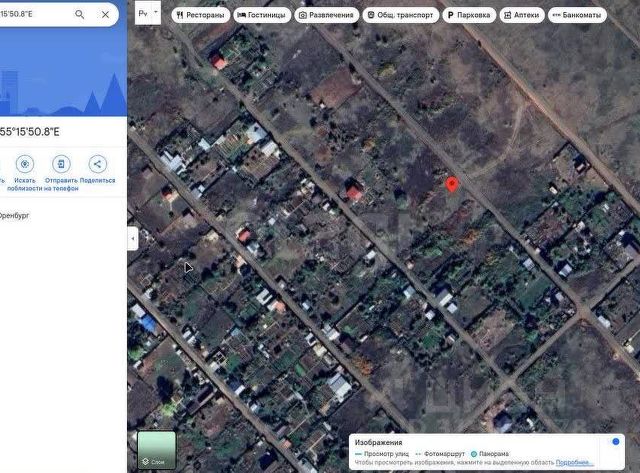Toggle the blue circle in 'Изображения' panel

point(616,442)
